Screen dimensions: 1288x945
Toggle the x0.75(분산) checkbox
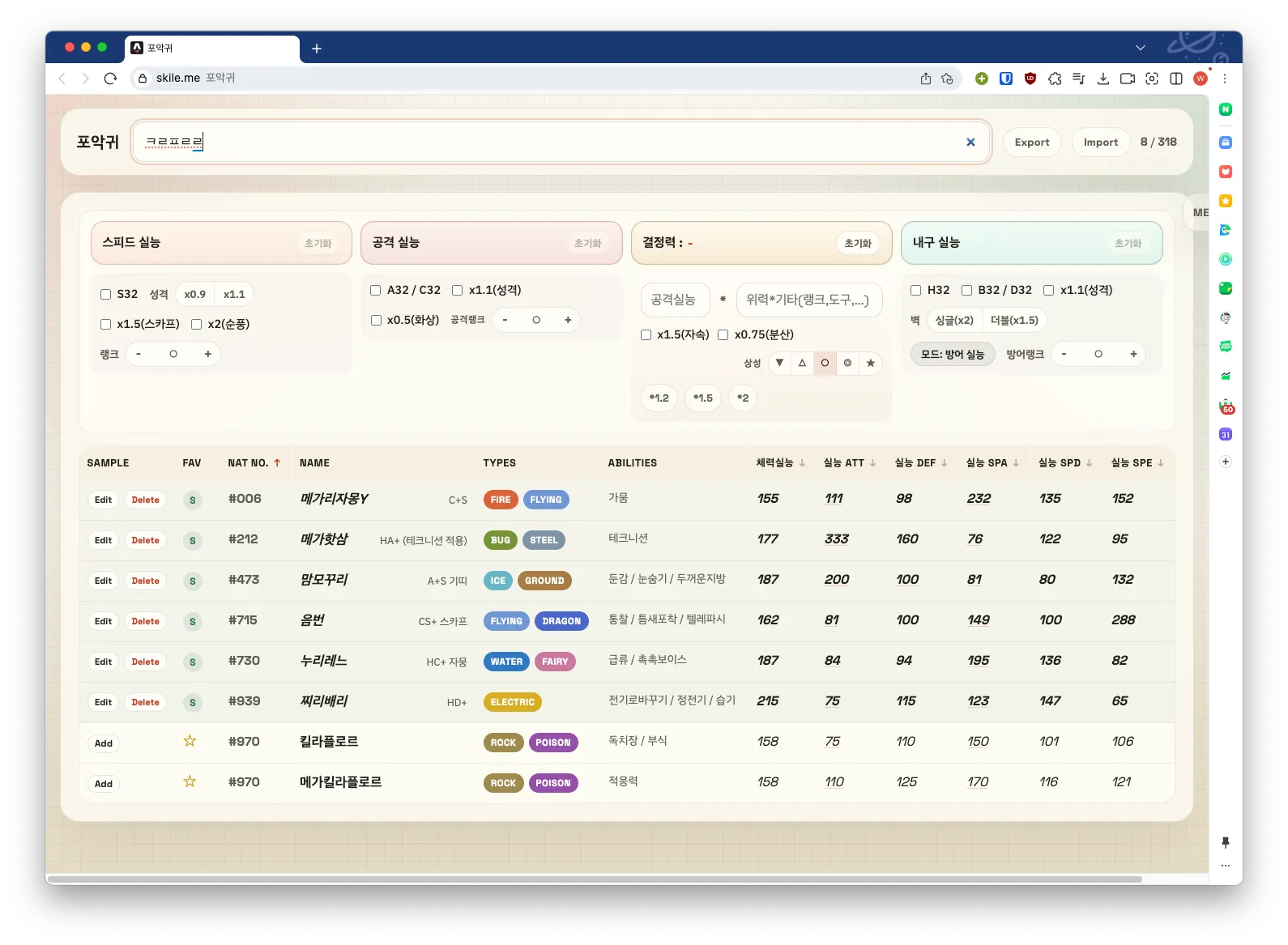(x=723, y=334)
